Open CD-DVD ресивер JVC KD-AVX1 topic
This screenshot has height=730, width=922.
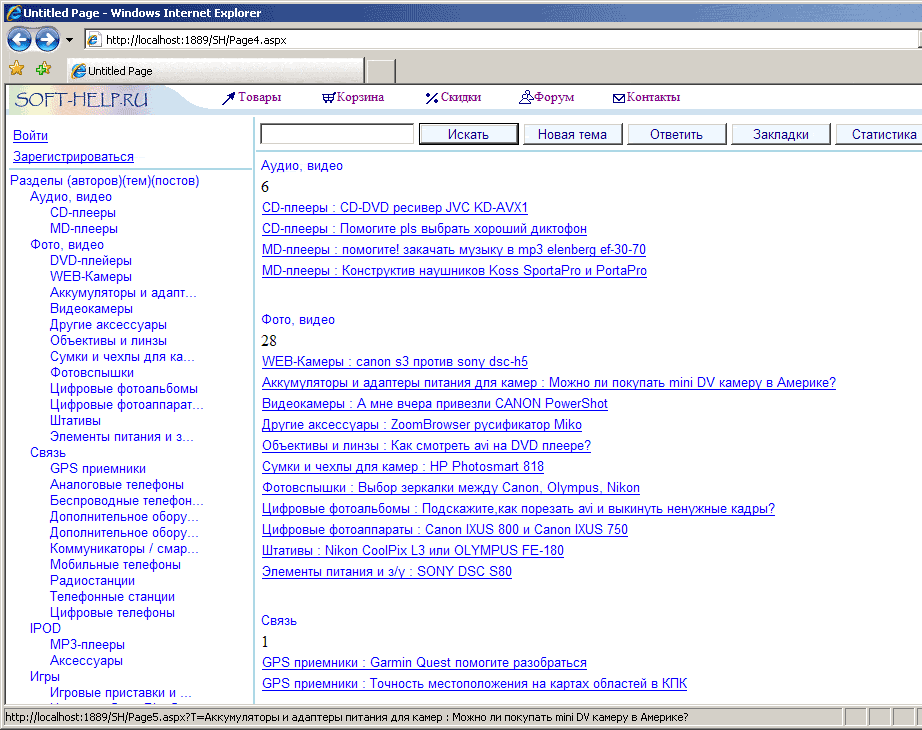(x=395, y=207)
